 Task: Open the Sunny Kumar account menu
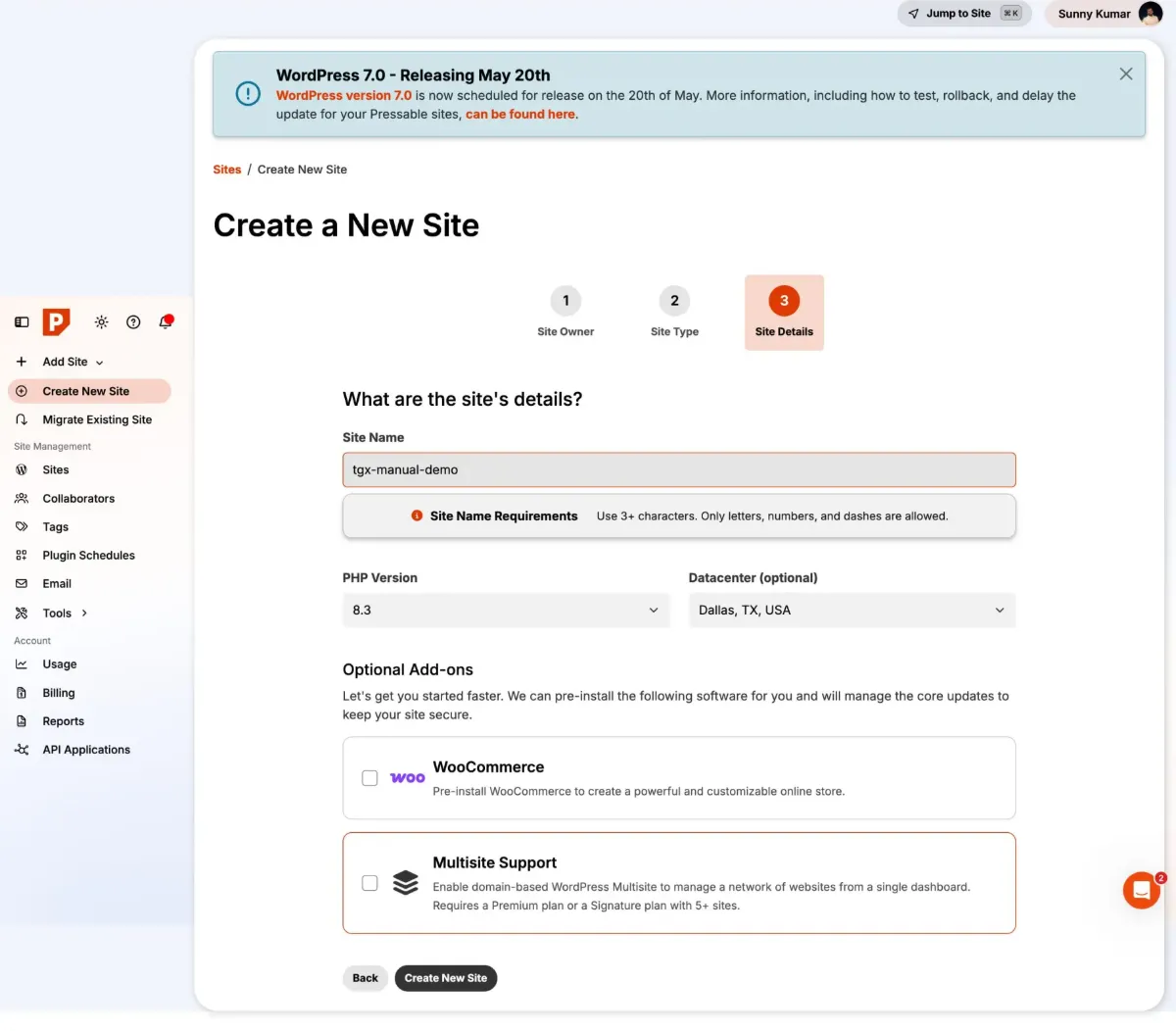click(x=1105, y=14)
